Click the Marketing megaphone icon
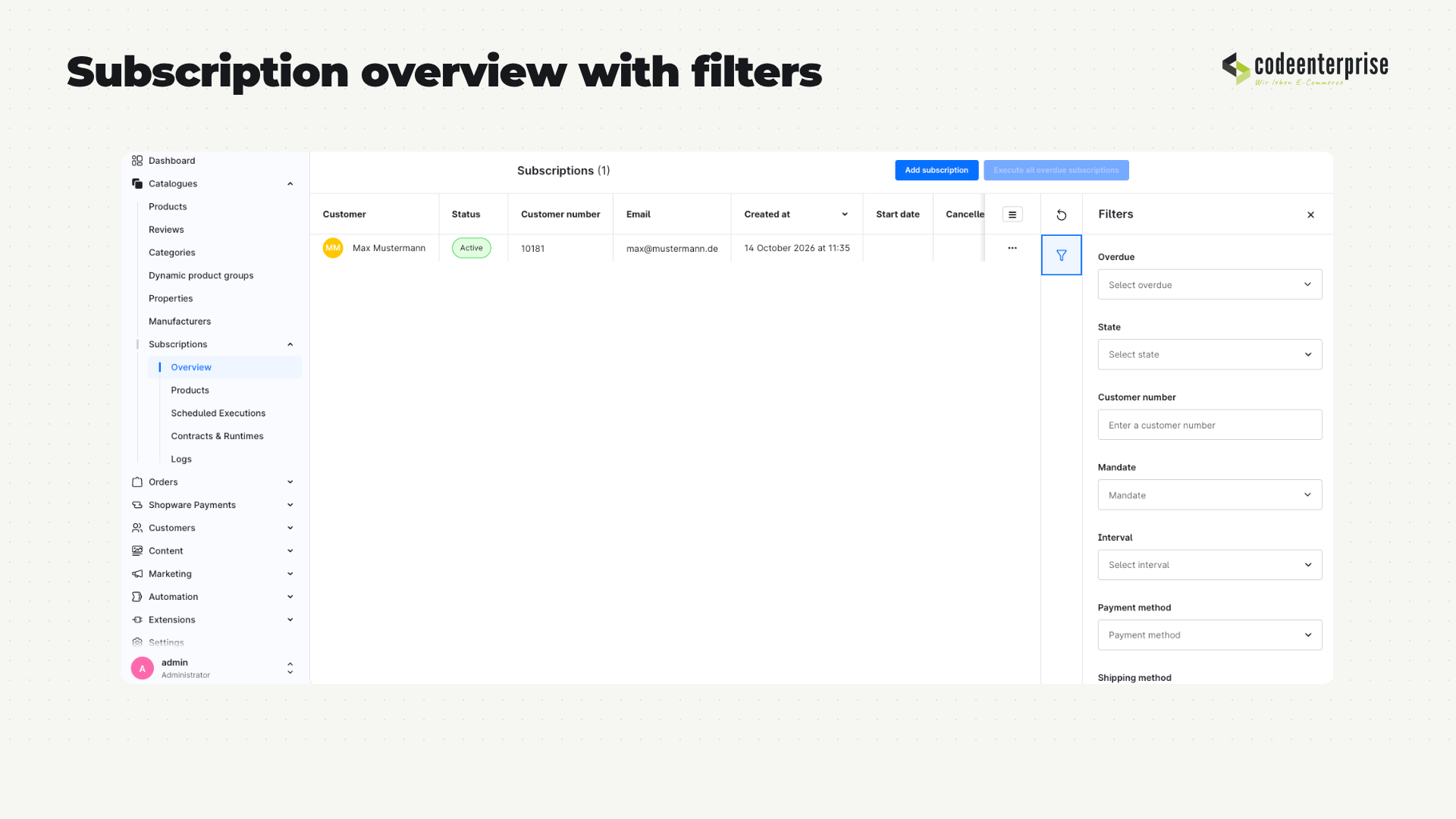This screenshot has width=1456, height=819. point(137,574)
